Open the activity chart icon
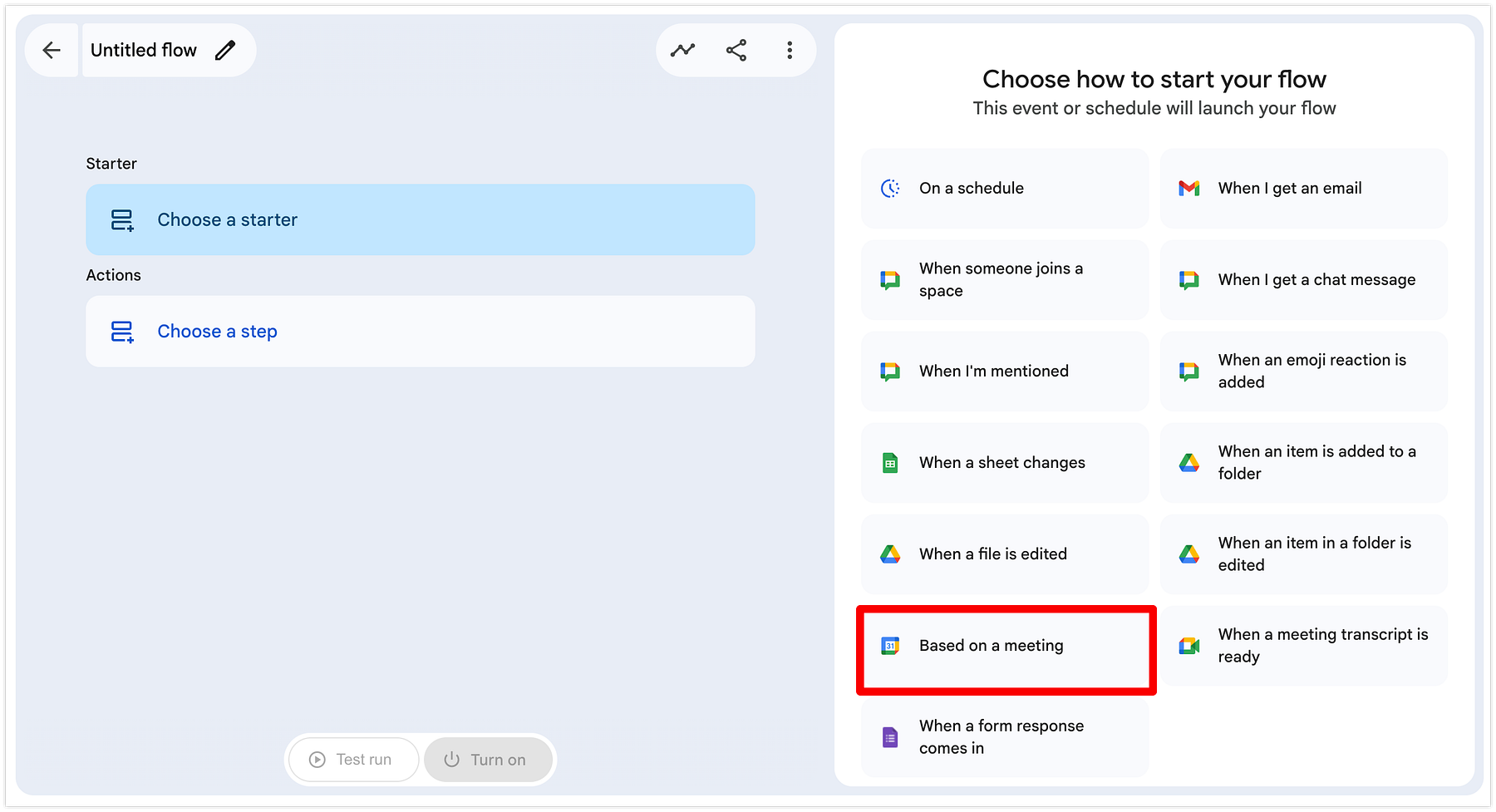Image resolution: width=1496 pixels, height=812 pixels. tap(682, 51)
